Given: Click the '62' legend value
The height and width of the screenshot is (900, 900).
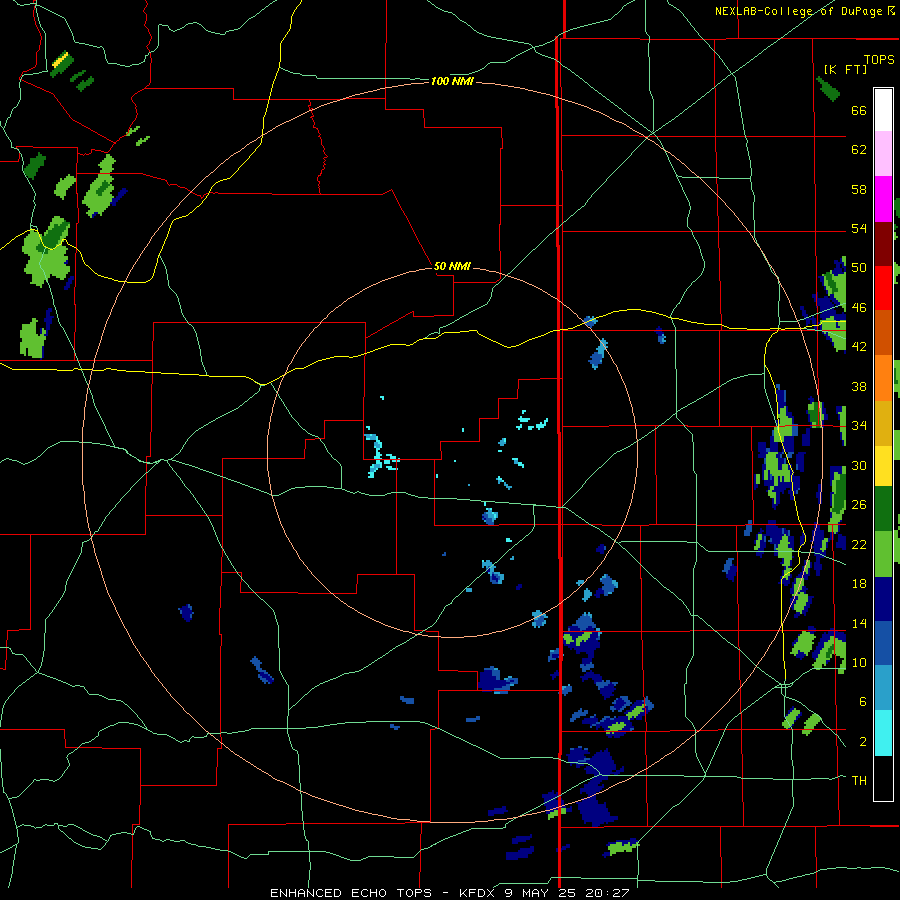Looking at the screenshot, I should point(859,149).
